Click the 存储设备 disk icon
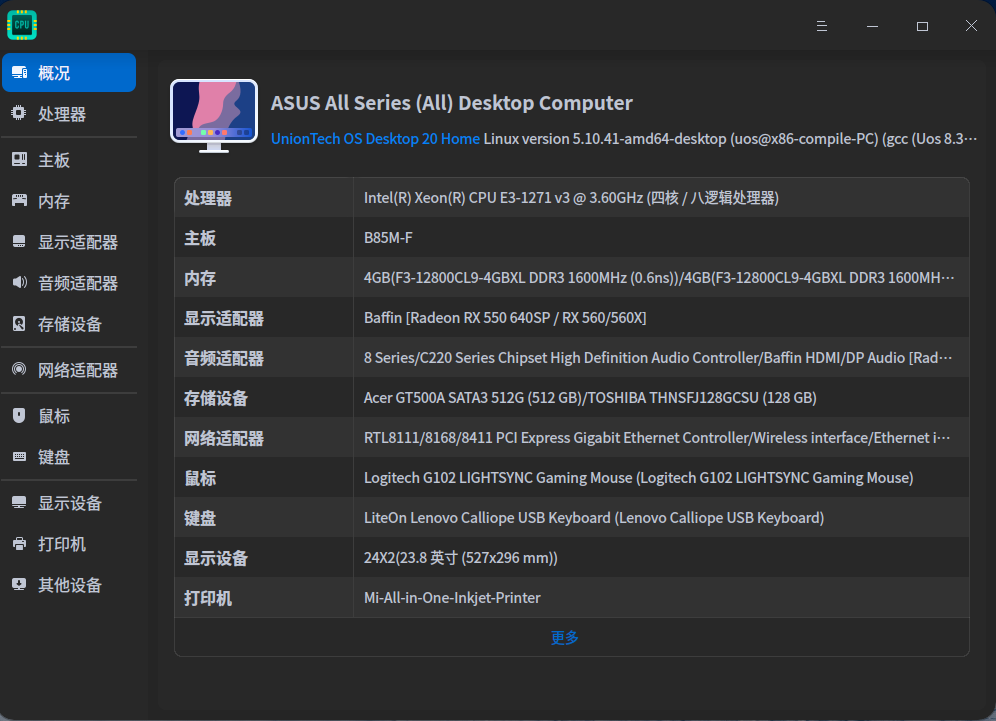 tap(19, 323)
